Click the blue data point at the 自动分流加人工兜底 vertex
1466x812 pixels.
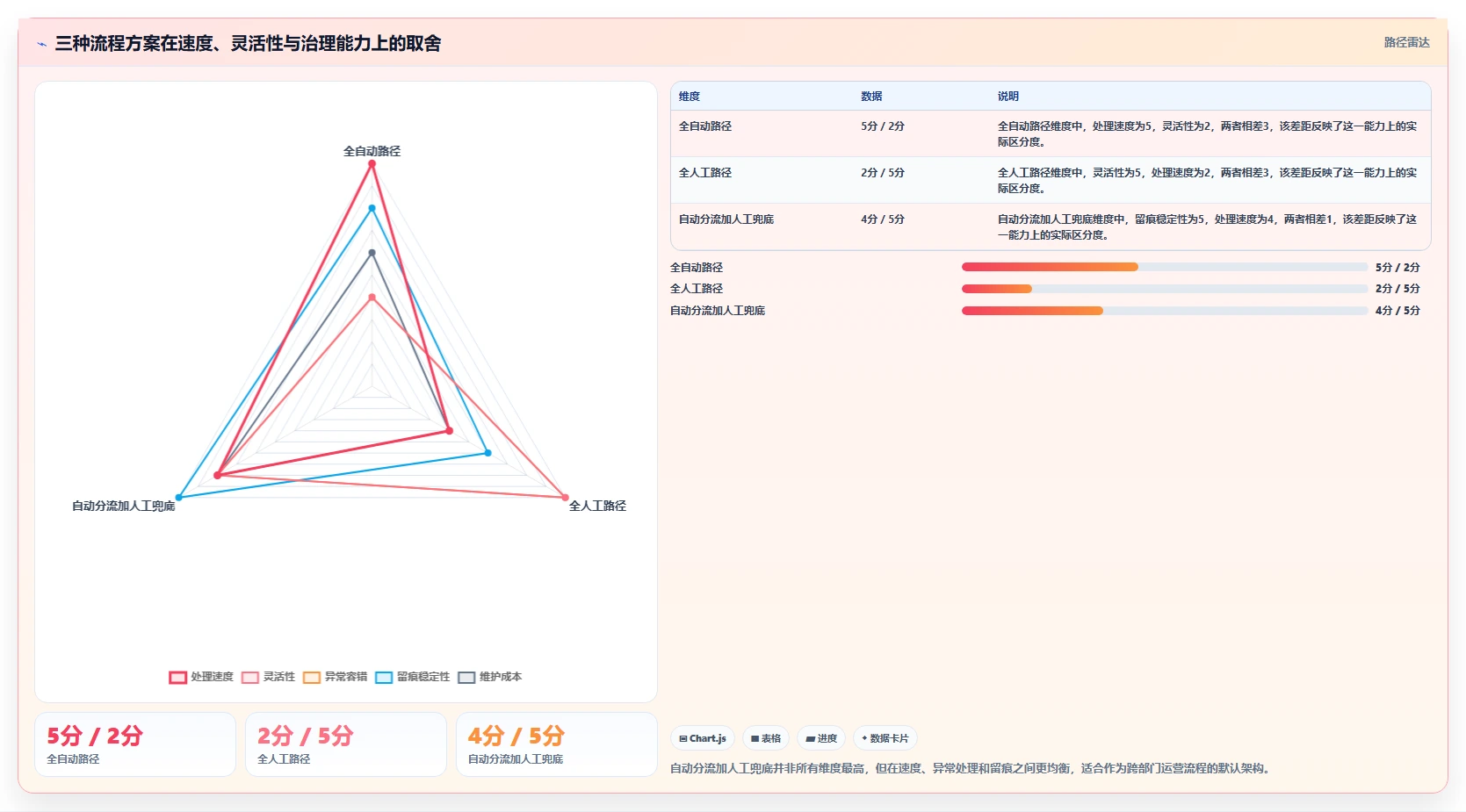pos(179,498)
